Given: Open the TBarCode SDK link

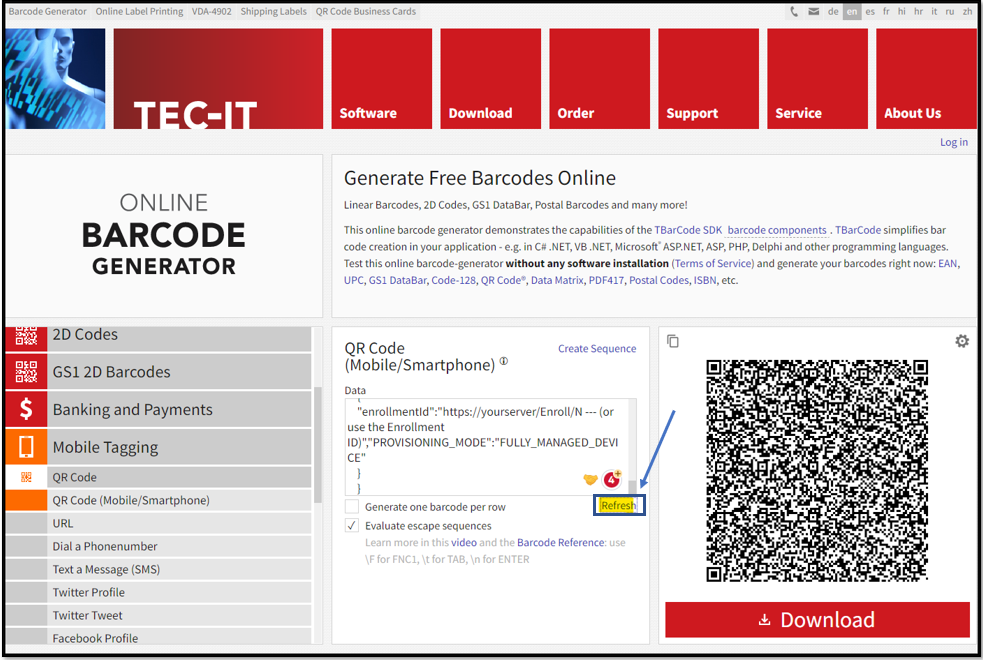Looking at the screenshot, I should (688, 230).
